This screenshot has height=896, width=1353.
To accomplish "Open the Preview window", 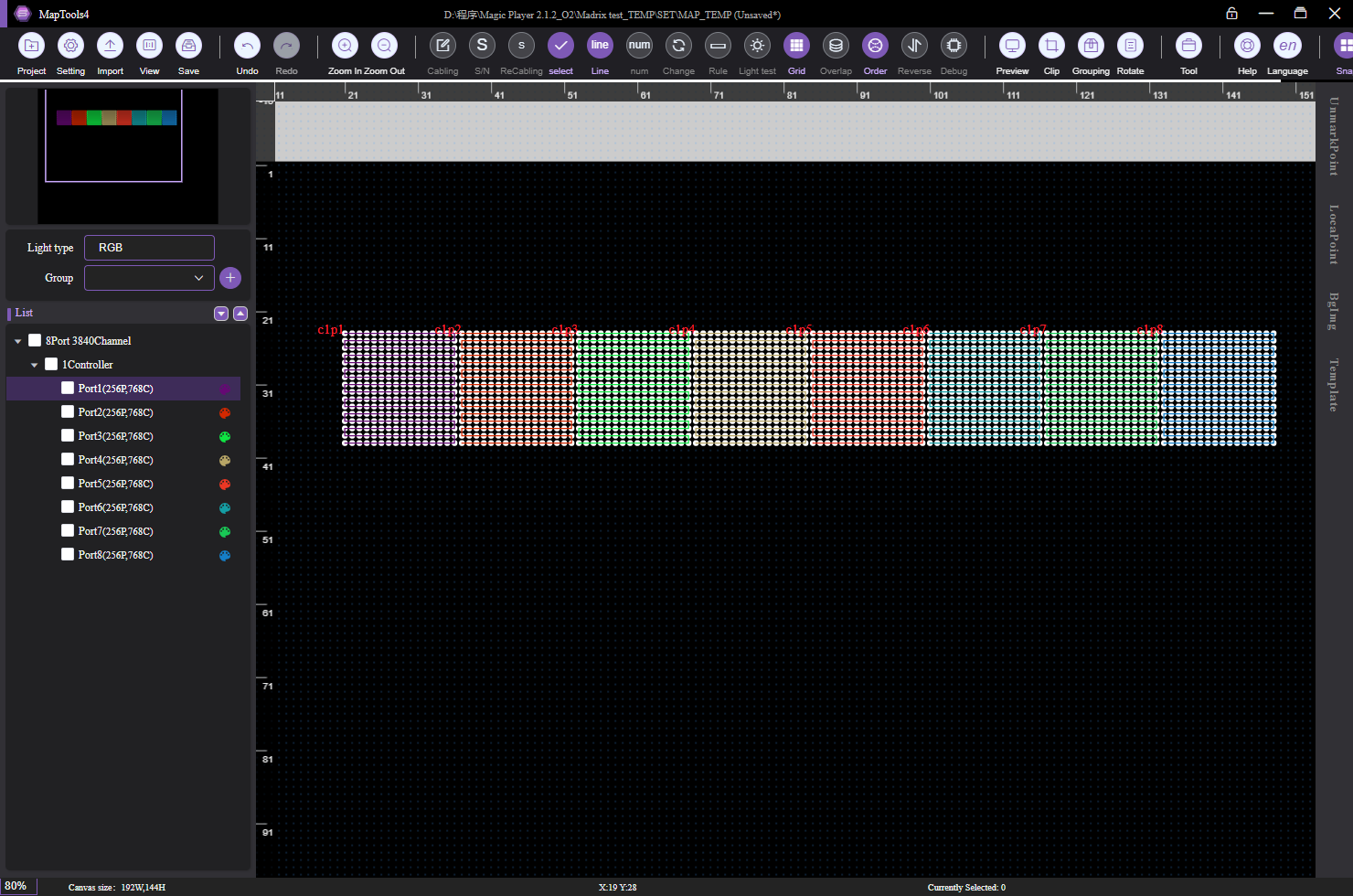I will point(1012,46).
